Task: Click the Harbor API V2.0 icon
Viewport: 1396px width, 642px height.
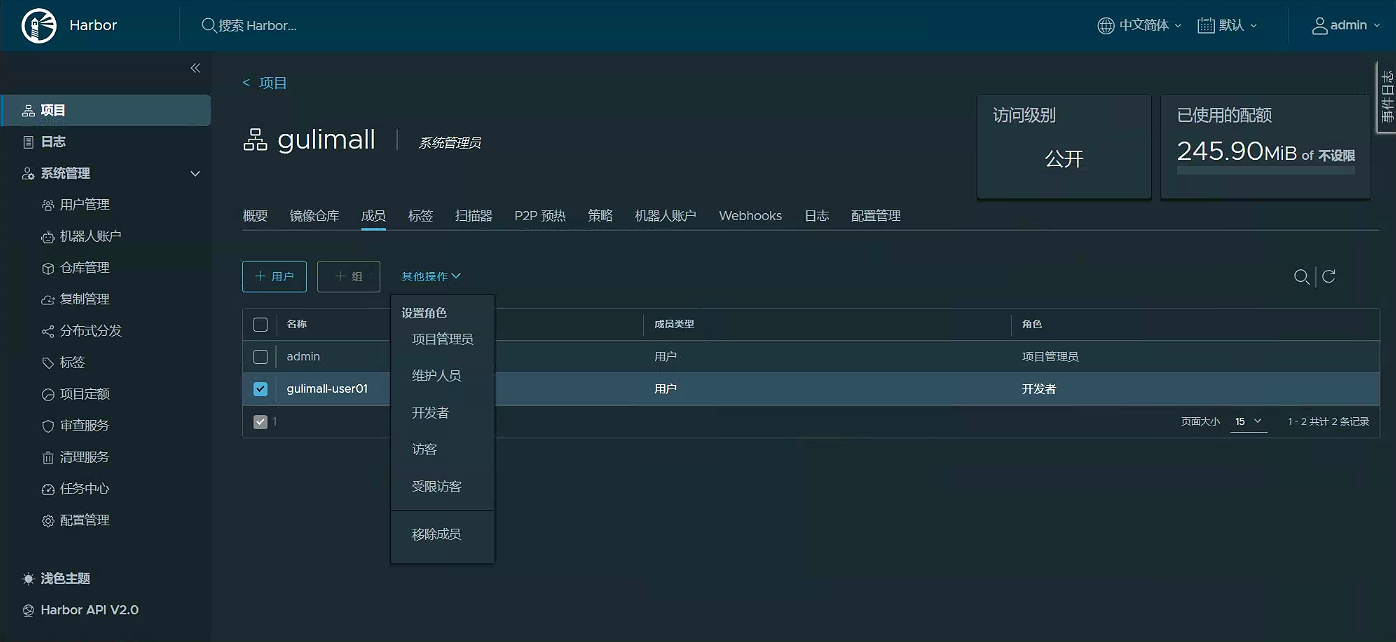Action: (28, 610)
